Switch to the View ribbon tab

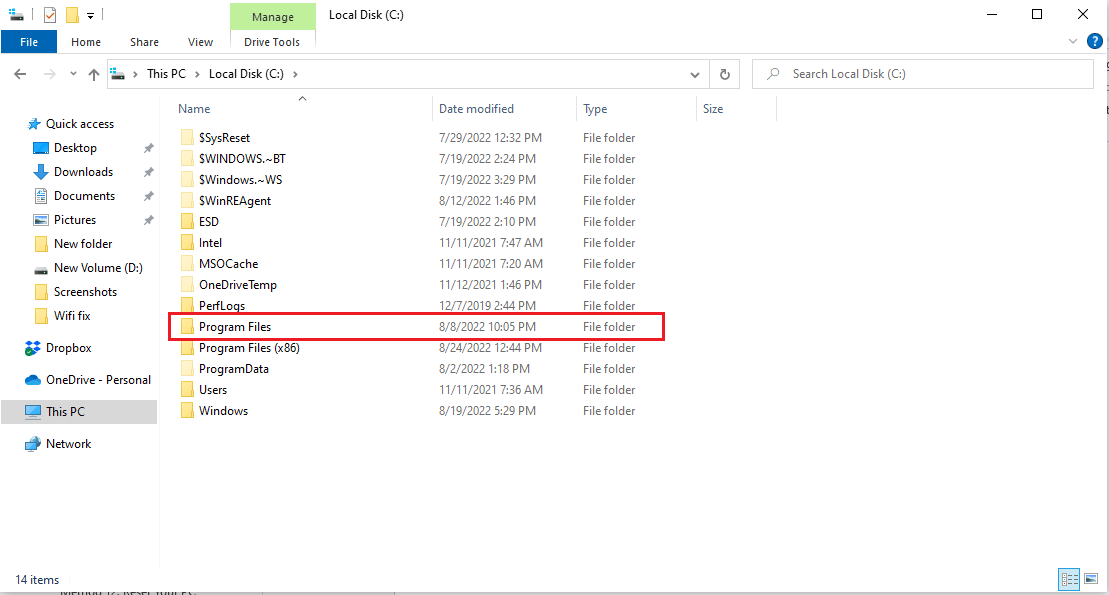click(x=200, y=42)
